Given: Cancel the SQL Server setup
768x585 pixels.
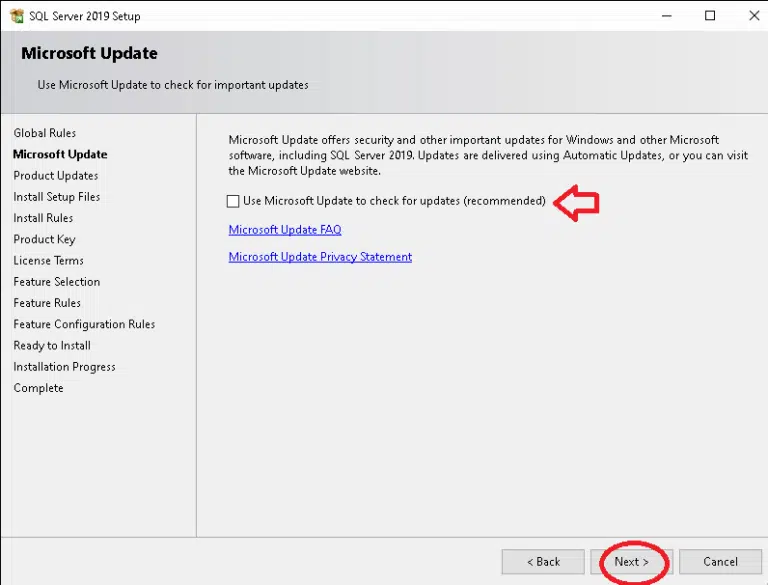Looking at the screenshot, I should (x=720, y=561).
